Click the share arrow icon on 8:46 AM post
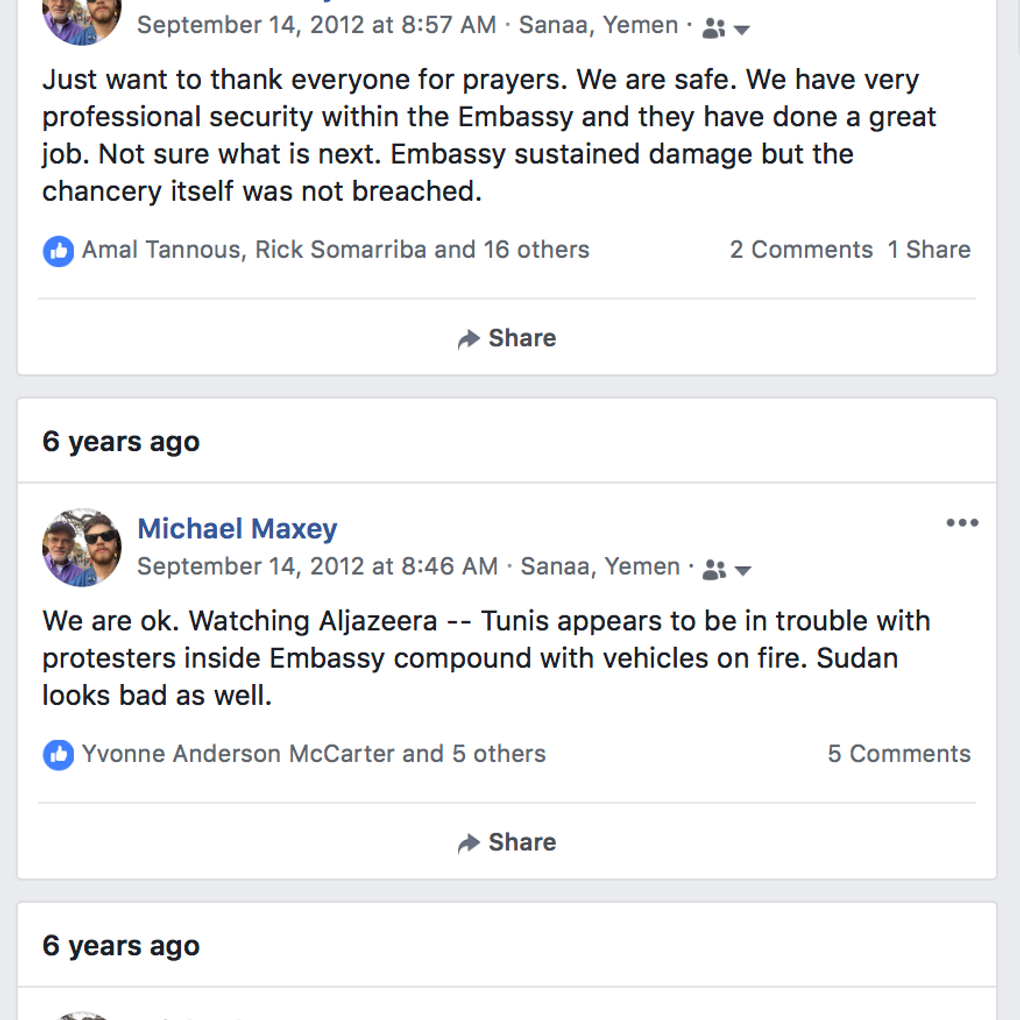 pos(468,843)
